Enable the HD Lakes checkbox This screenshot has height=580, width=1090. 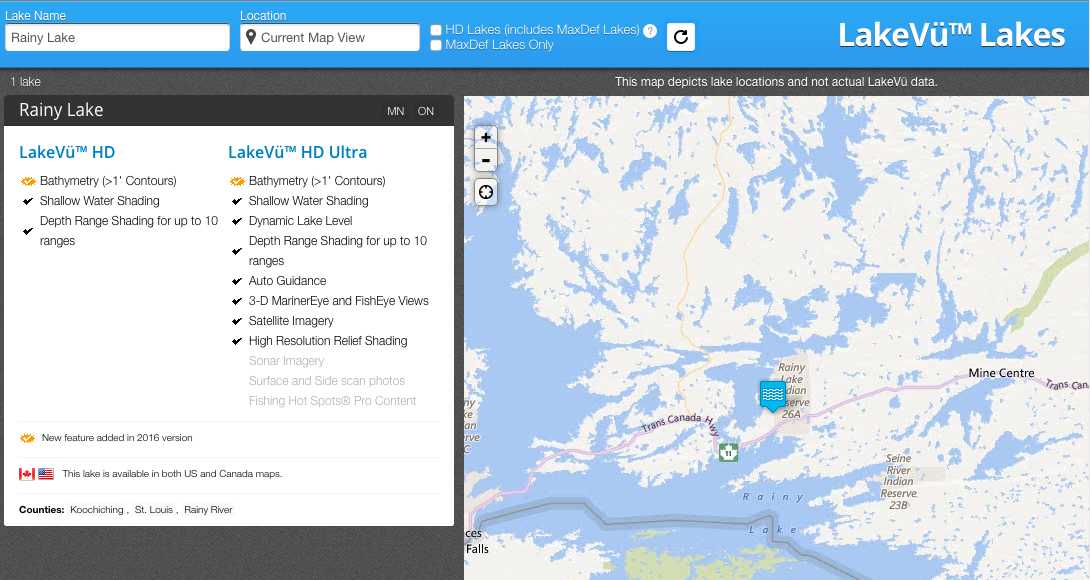tap(436, 30)
